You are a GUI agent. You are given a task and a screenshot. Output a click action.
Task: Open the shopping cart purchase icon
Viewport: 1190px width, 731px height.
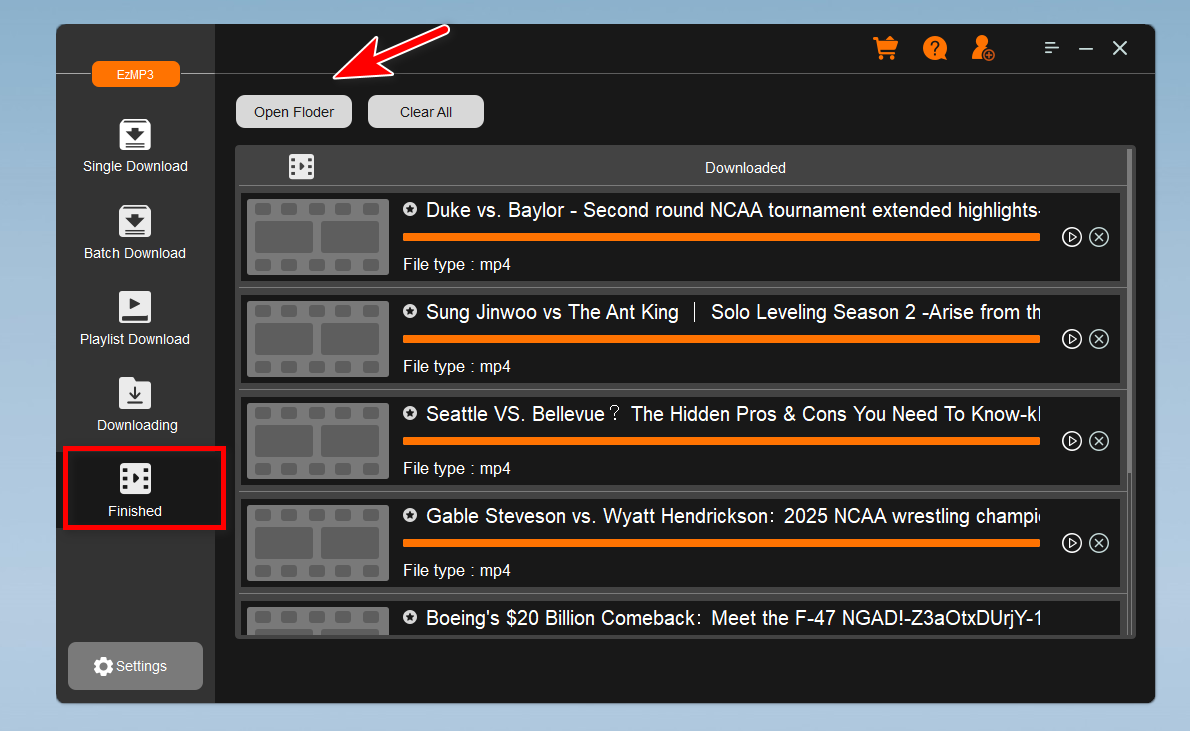(886, 48)
